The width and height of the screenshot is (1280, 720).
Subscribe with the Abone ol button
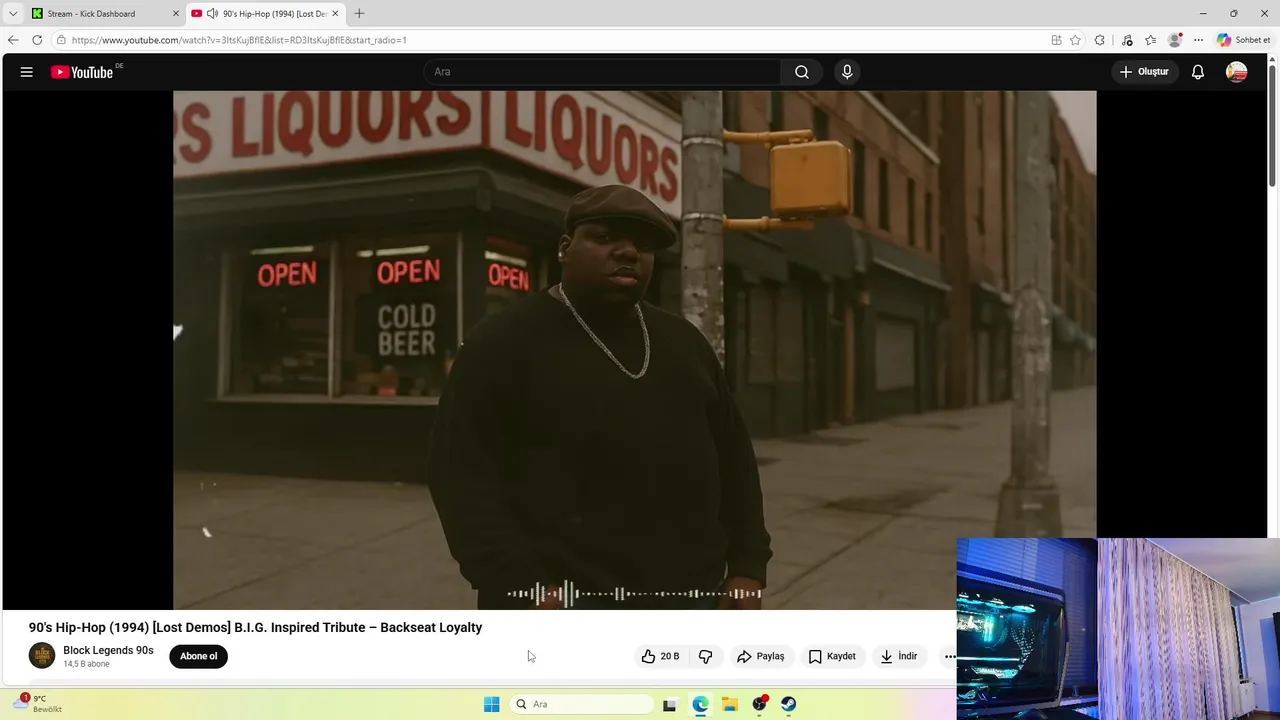[x=198, y=656]
